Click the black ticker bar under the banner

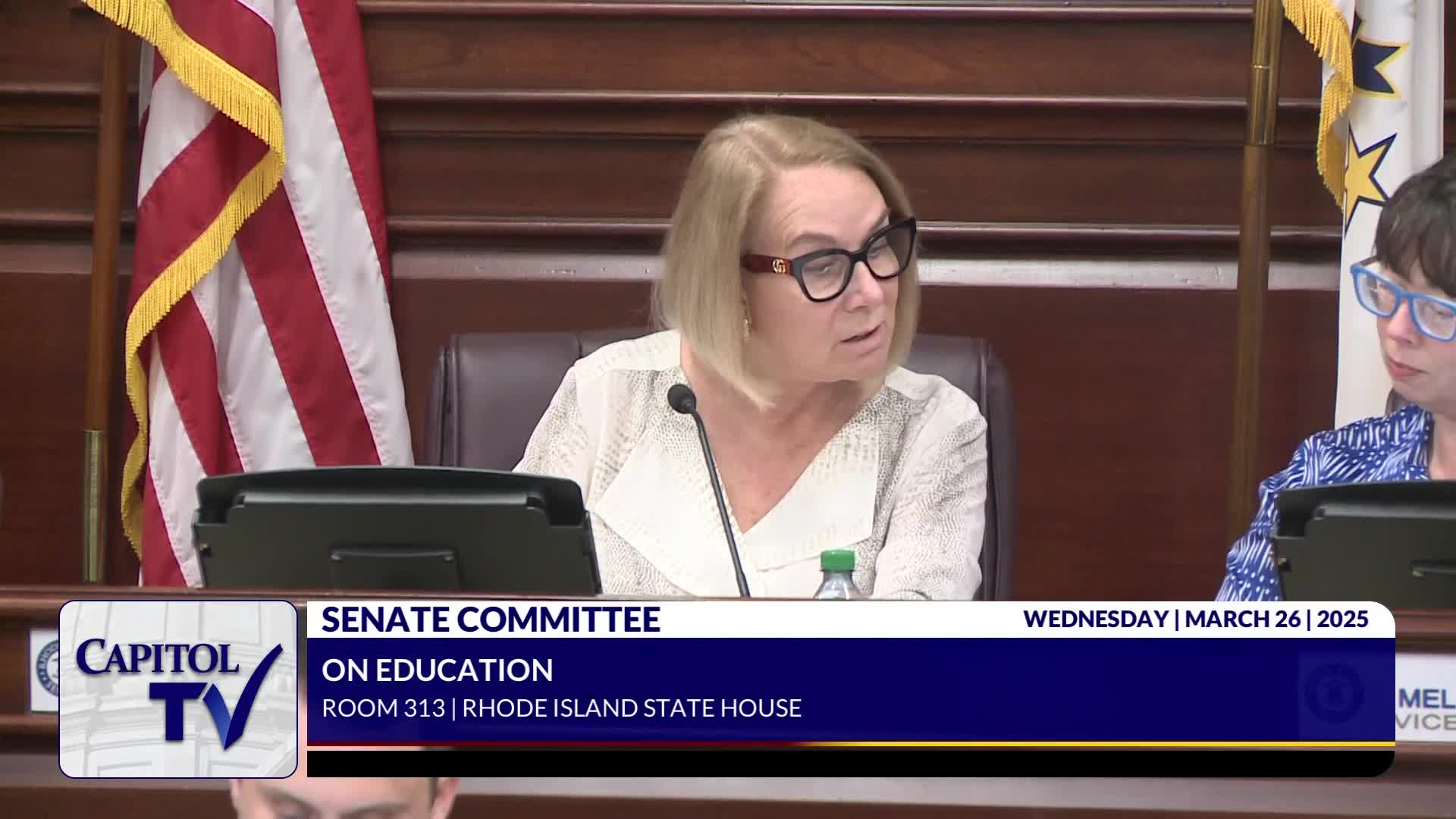point(849,764)
